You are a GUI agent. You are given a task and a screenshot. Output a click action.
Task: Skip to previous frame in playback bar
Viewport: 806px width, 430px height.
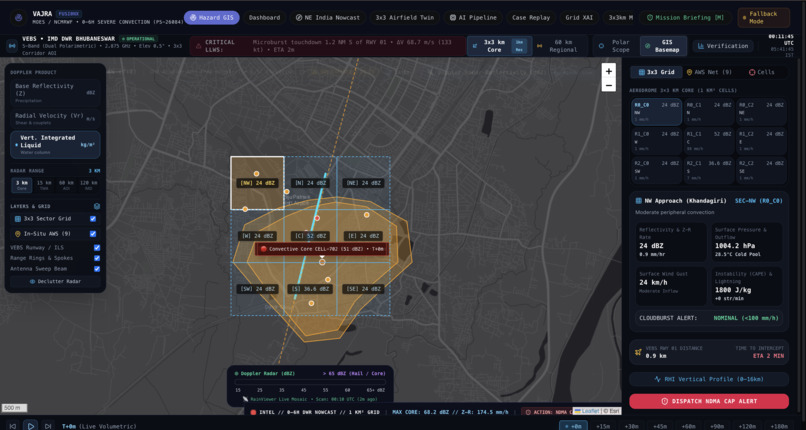click(13, 426)
